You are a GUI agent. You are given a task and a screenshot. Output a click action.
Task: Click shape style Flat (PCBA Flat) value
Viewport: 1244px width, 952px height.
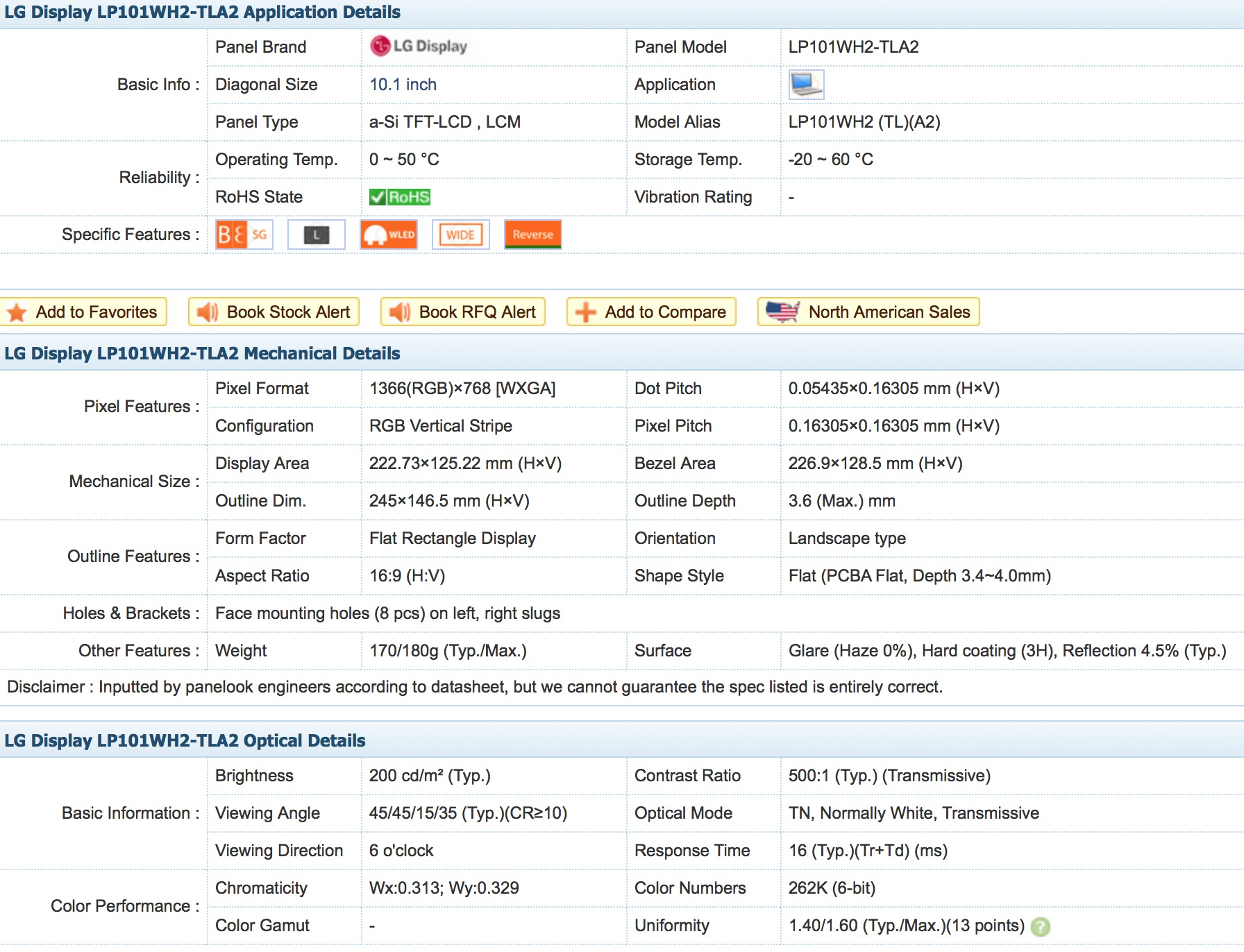920,576
